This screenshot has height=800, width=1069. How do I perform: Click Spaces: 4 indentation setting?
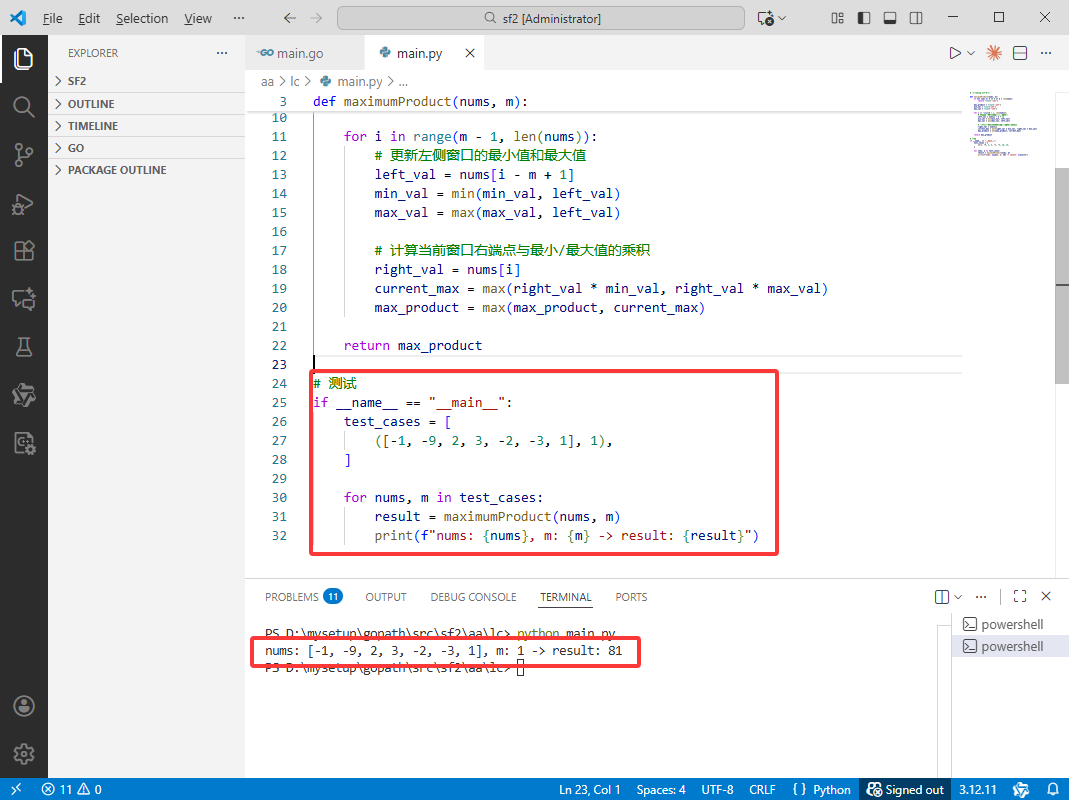coord(661,789)
